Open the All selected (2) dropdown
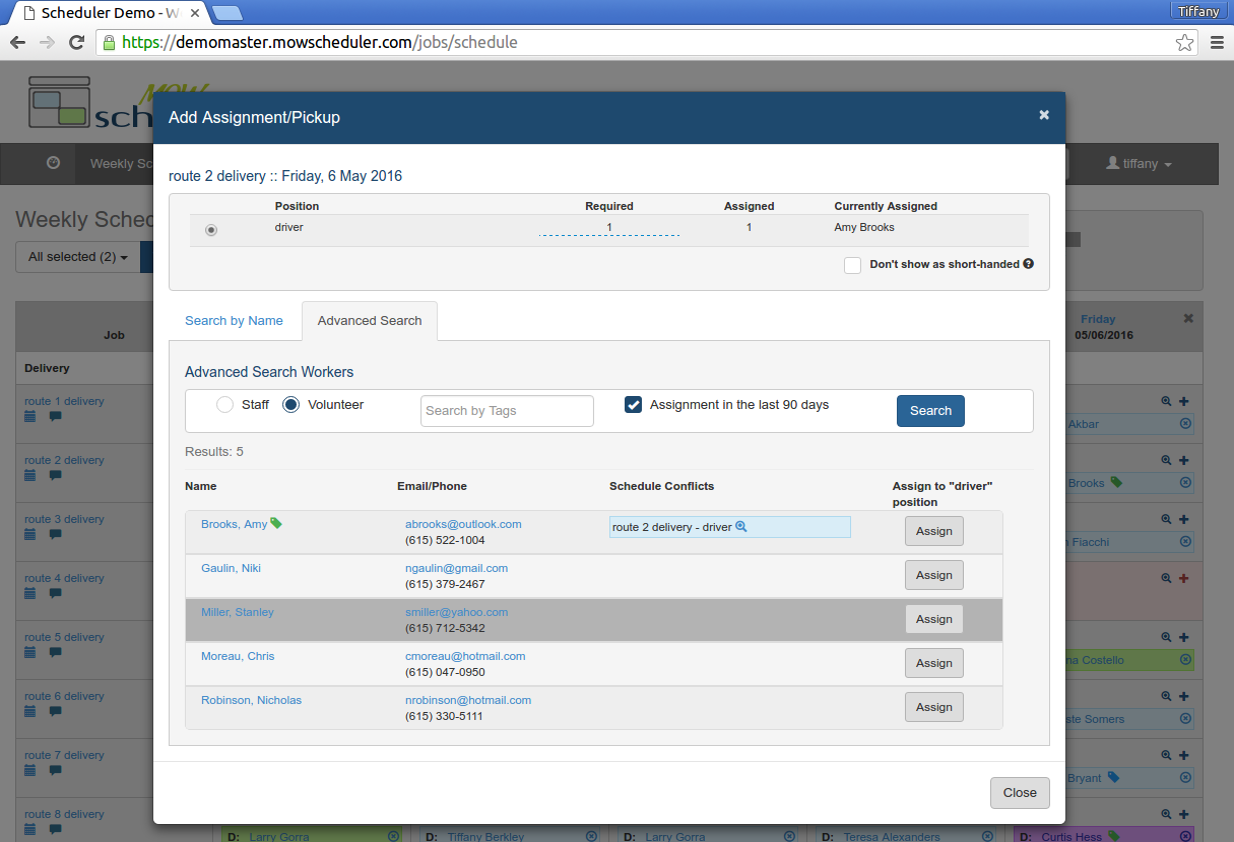The width and height of the screenshot is (1234, 842). (78, 257)
